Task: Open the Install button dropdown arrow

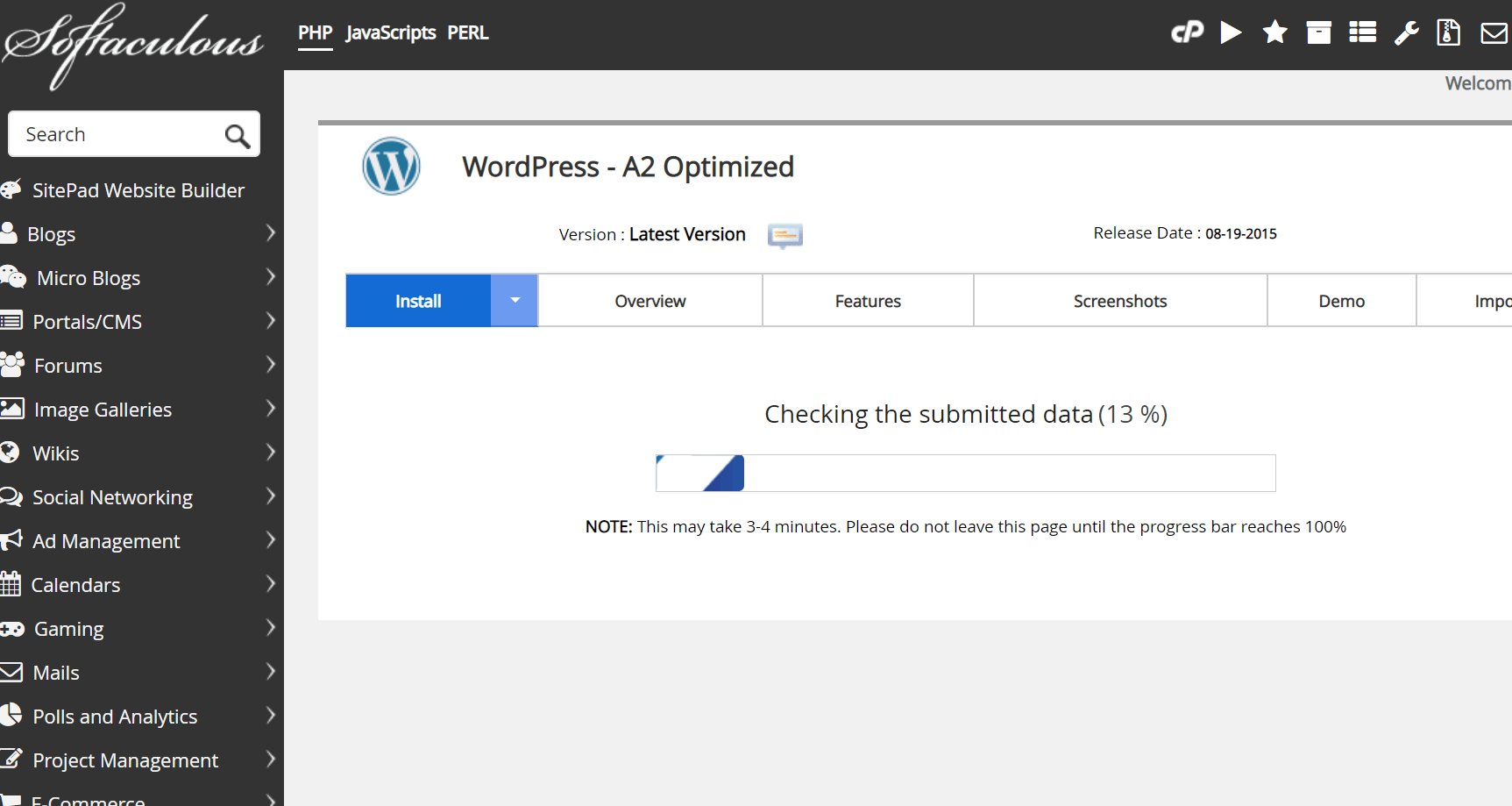Action: click(515, 301)
